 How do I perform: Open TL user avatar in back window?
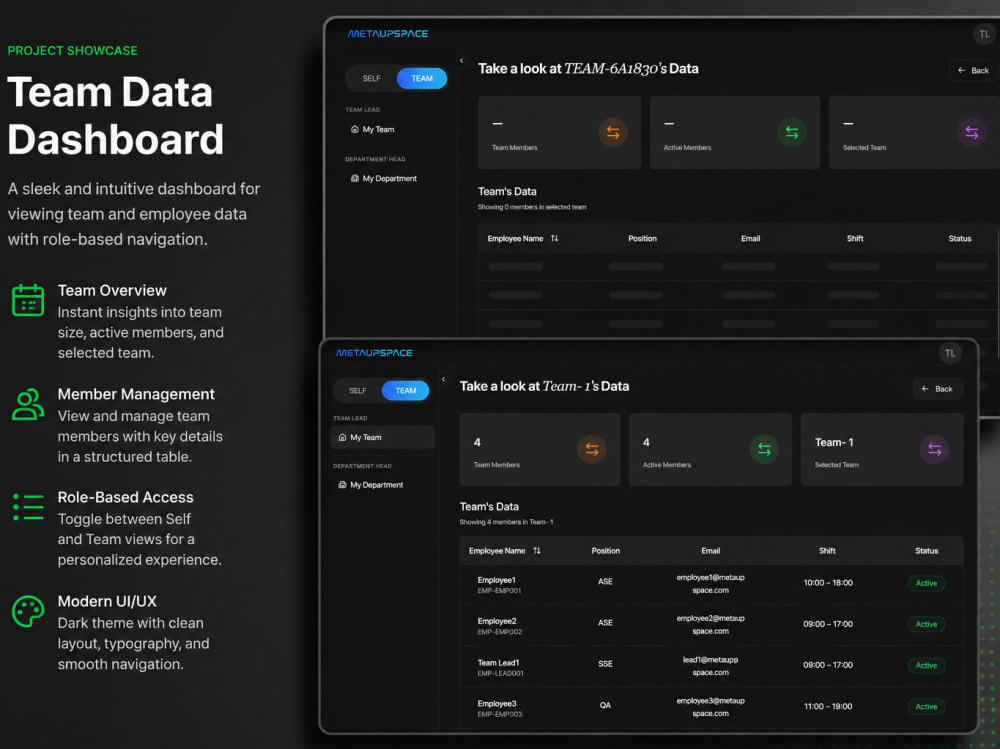point(984,34)
